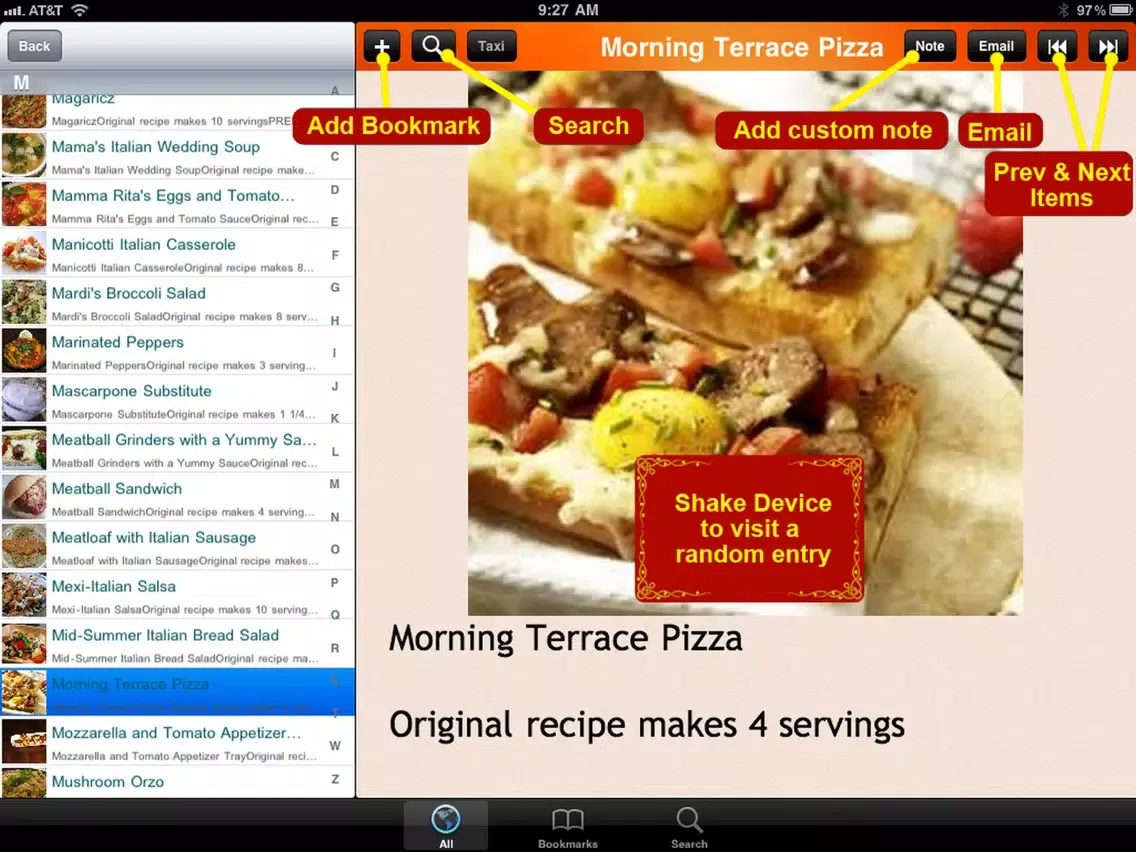Screen dimensions: 1136x852
Task: Select Mama's Italian Wedding Soup recipe
Action: (x=178, y=156)
